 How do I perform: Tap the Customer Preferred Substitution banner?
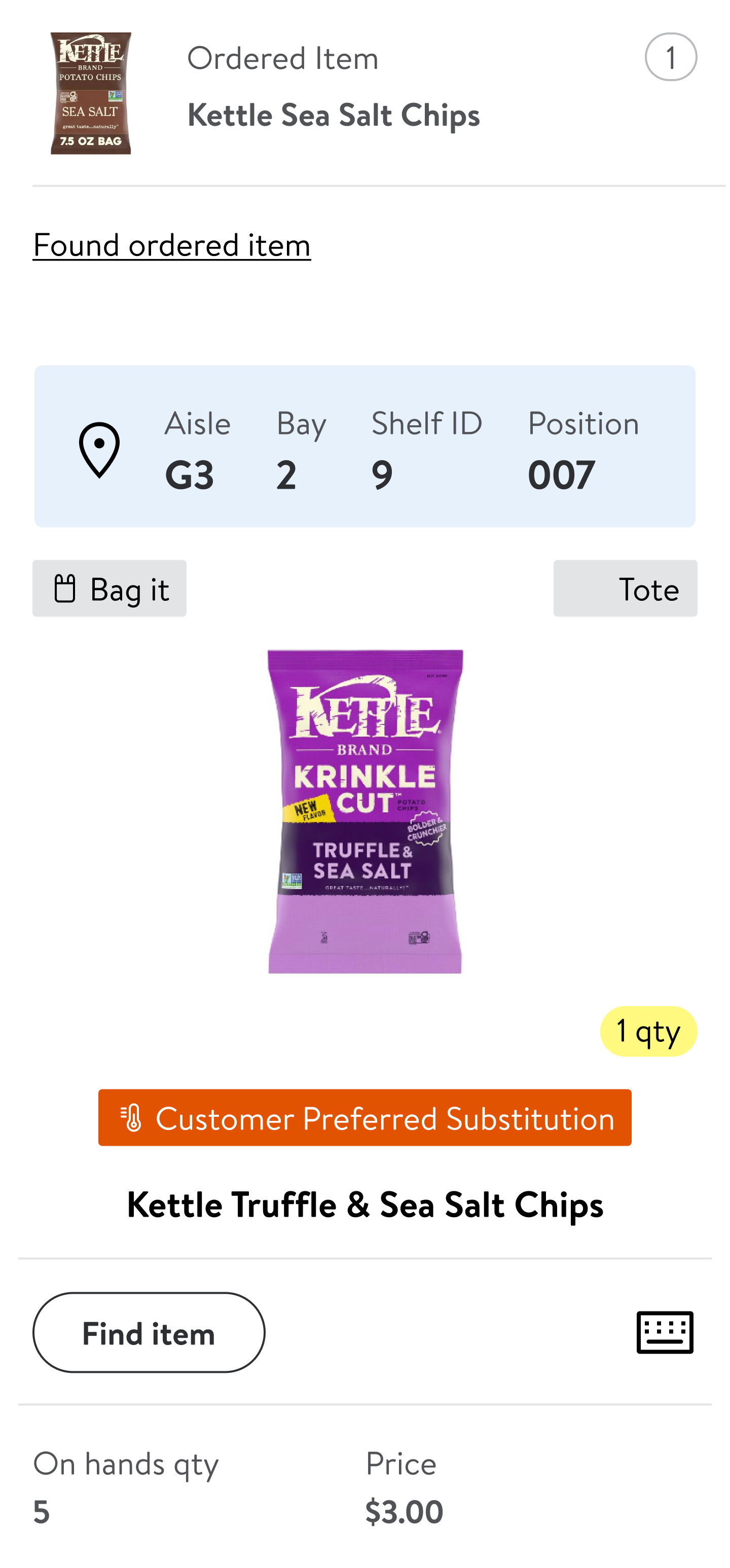[x=364, y=1117]
